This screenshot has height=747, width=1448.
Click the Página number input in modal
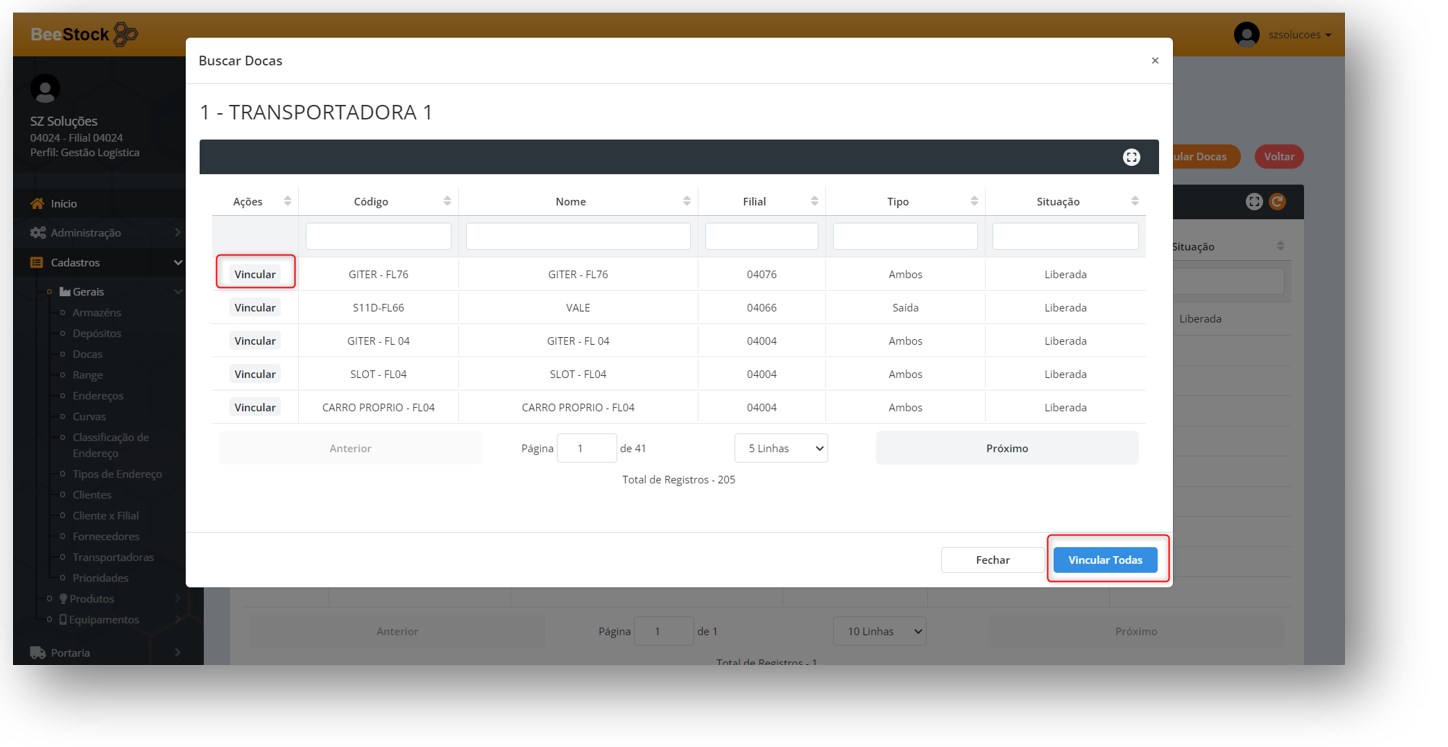point(586,449)
